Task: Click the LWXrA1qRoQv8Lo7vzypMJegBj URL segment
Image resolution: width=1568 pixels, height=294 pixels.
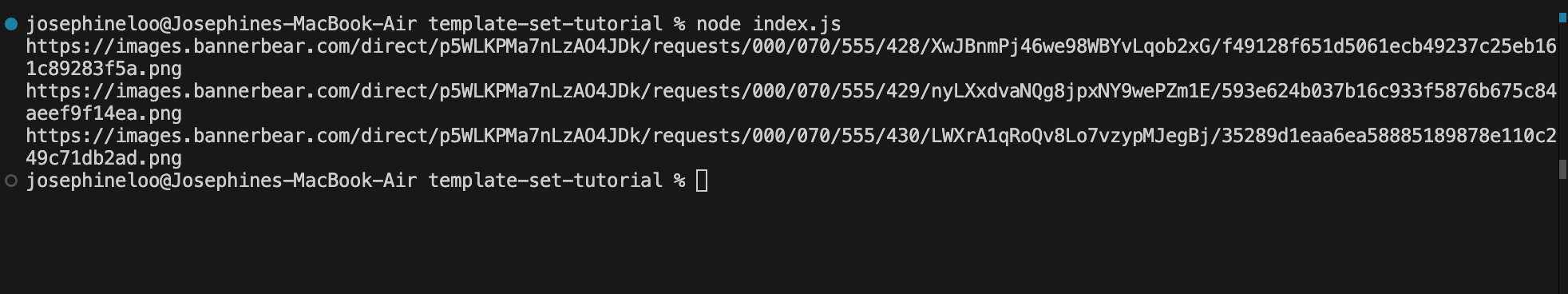Action: 1070,136
